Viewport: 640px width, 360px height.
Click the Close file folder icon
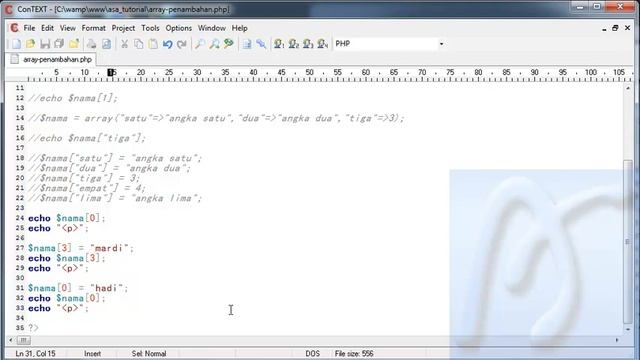74,44
